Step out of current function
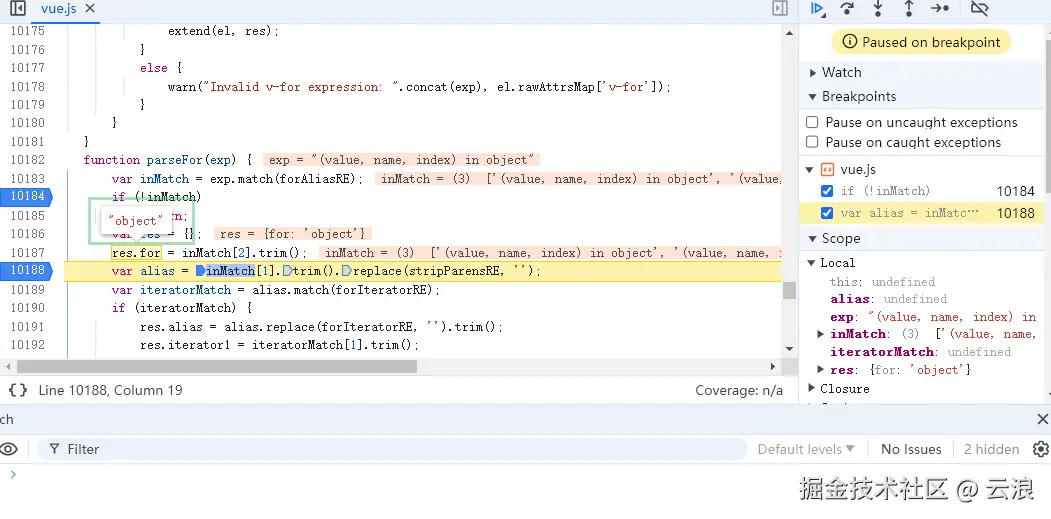1051x519 pixels. [x=909, y=9]
